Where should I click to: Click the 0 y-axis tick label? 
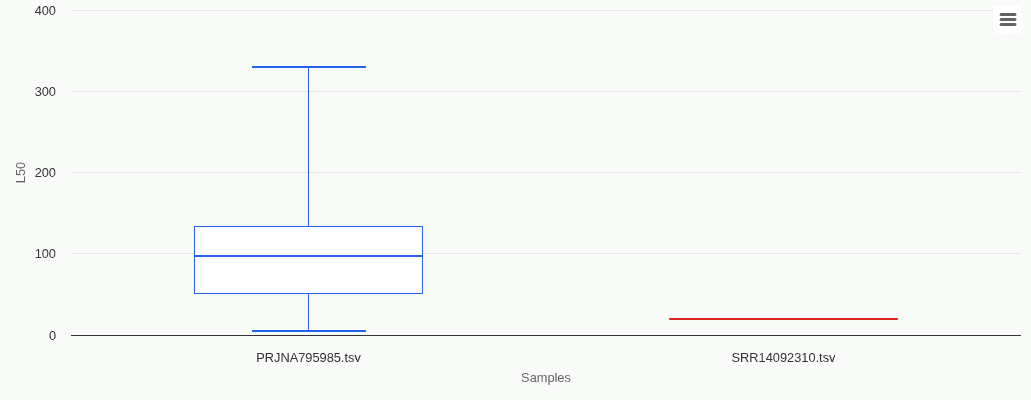52,335
